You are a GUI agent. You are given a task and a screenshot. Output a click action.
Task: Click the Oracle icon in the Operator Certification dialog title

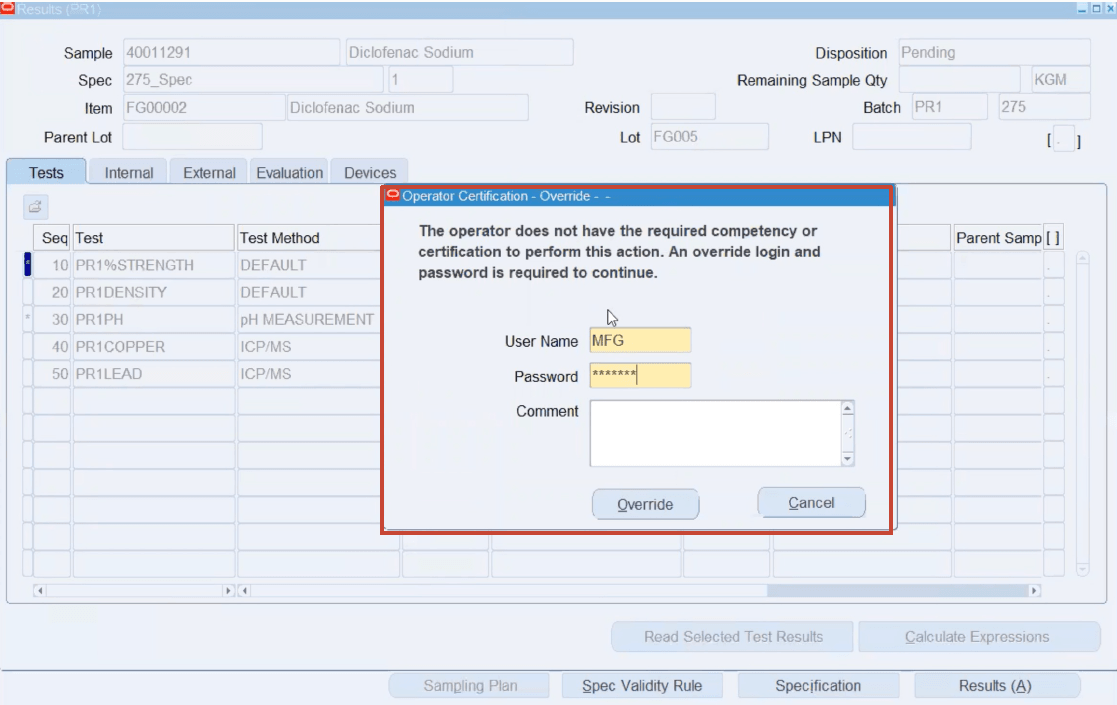[393, 195]
